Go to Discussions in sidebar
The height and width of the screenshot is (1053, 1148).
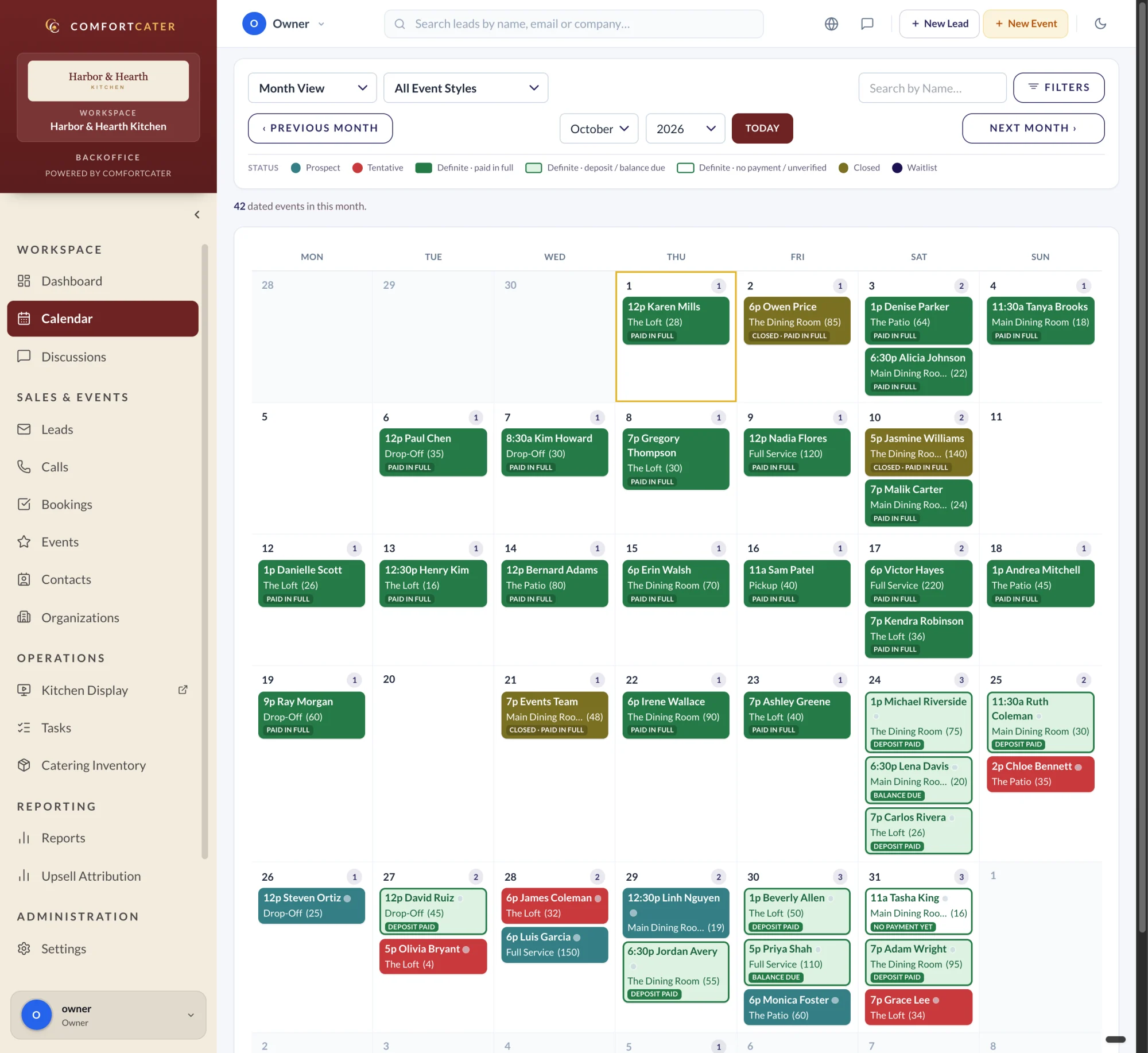103,357
